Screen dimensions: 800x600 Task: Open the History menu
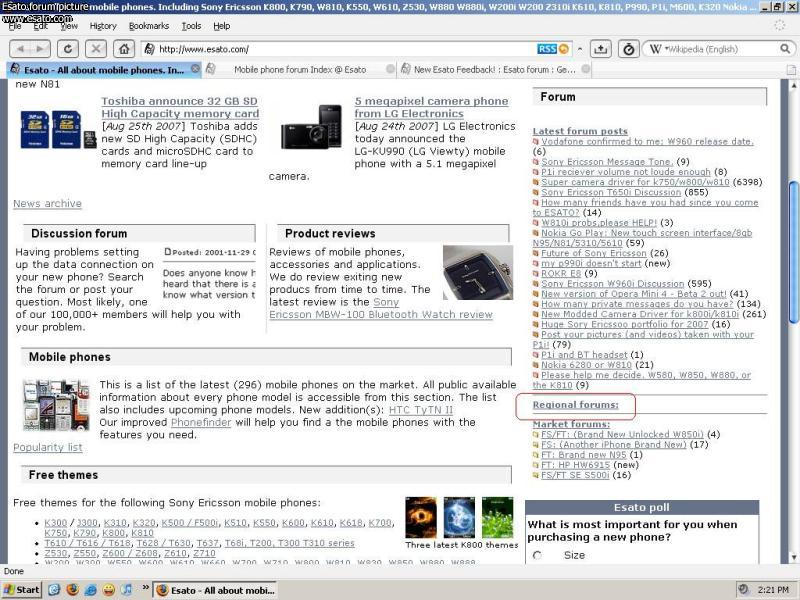(103, 26)
